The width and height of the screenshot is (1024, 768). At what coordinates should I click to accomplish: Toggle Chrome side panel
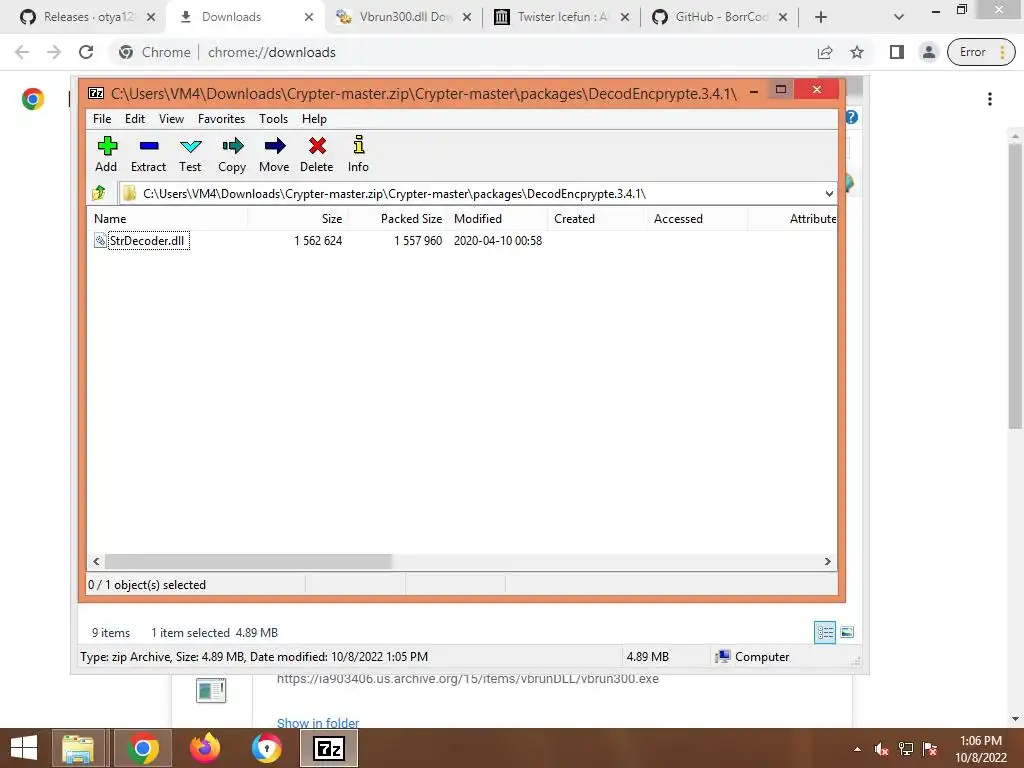(897, 52)
